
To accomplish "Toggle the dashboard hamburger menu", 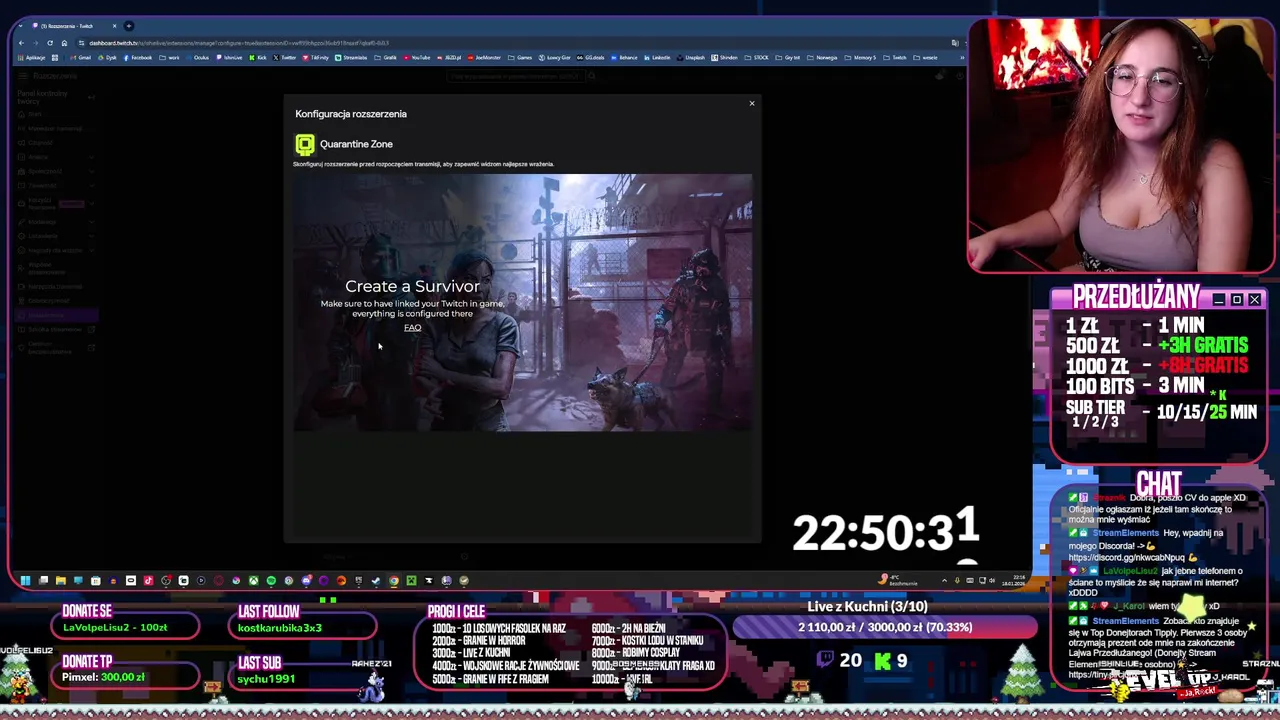I will pos(22,76).
